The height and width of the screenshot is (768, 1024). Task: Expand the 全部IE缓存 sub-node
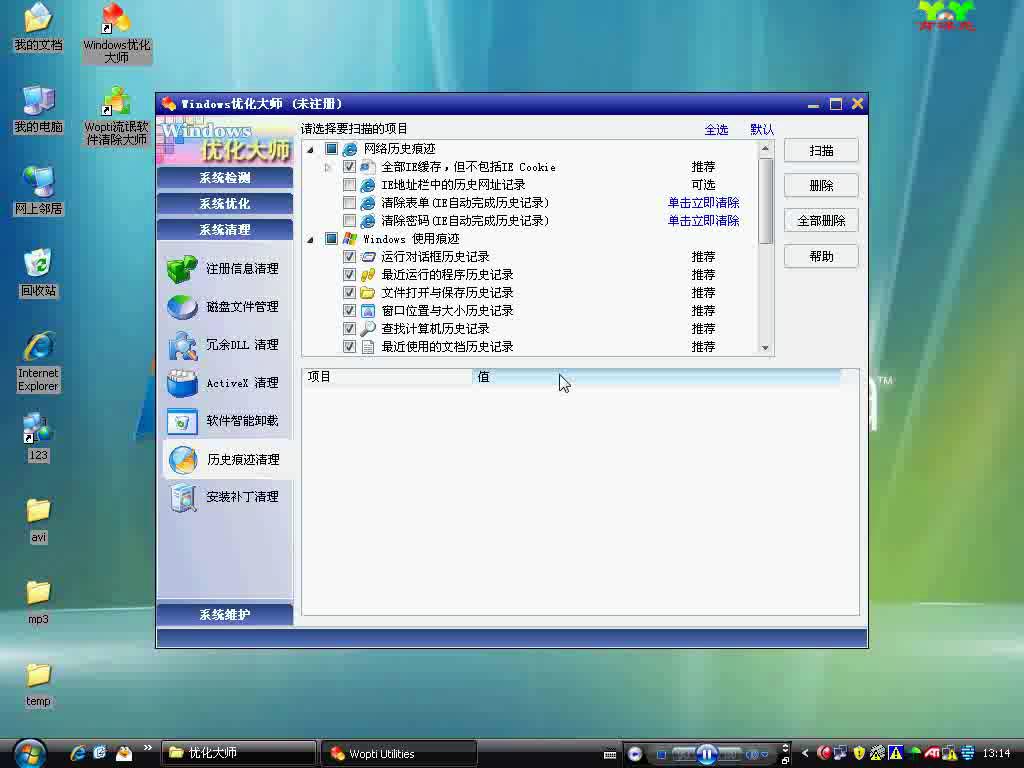pyautogui.click(x=328, y=167)
